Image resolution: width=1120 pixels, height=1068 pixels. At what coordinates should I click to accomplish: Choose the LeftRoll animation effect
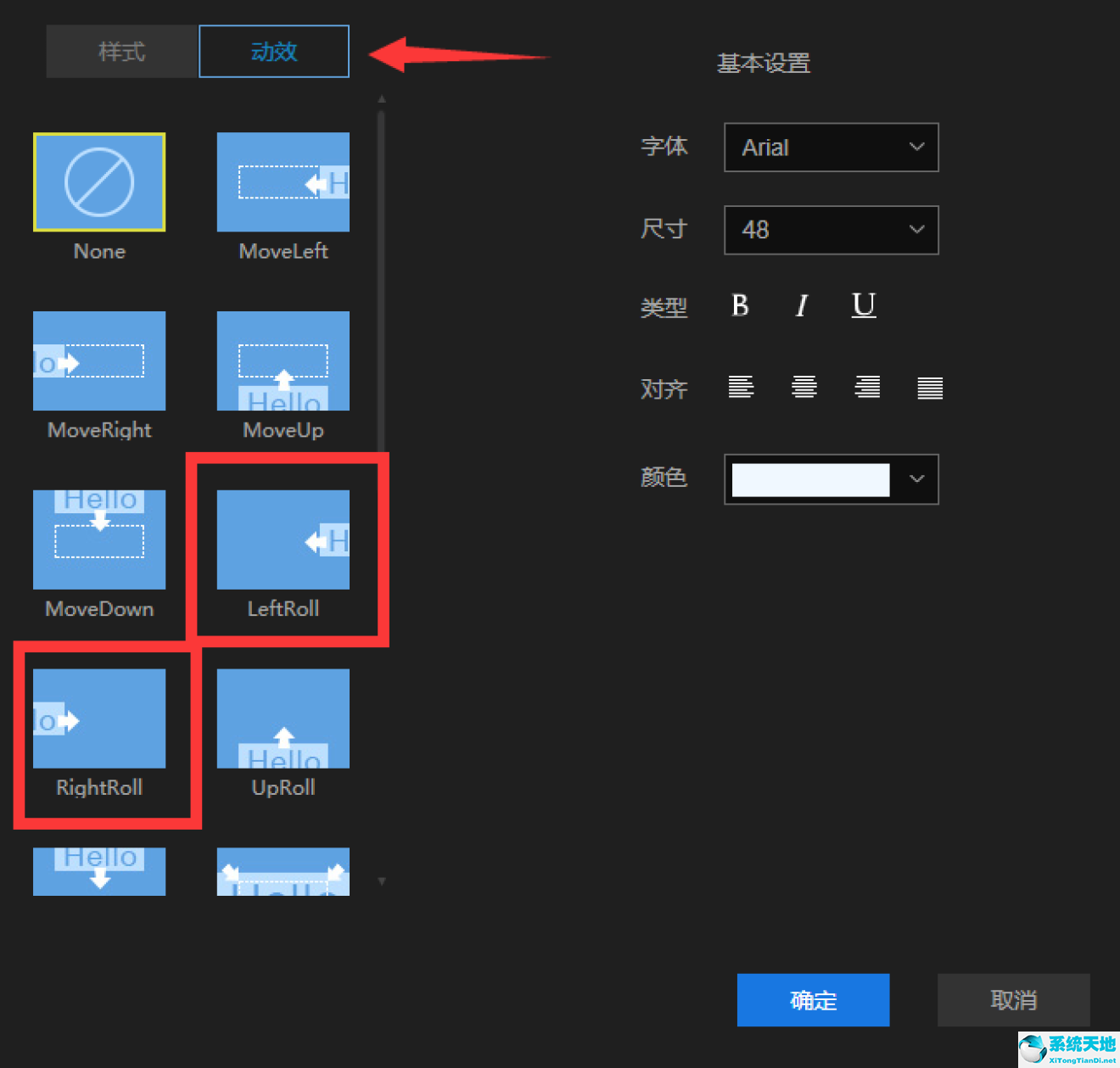pyautogui.click(x=283, y=540)
